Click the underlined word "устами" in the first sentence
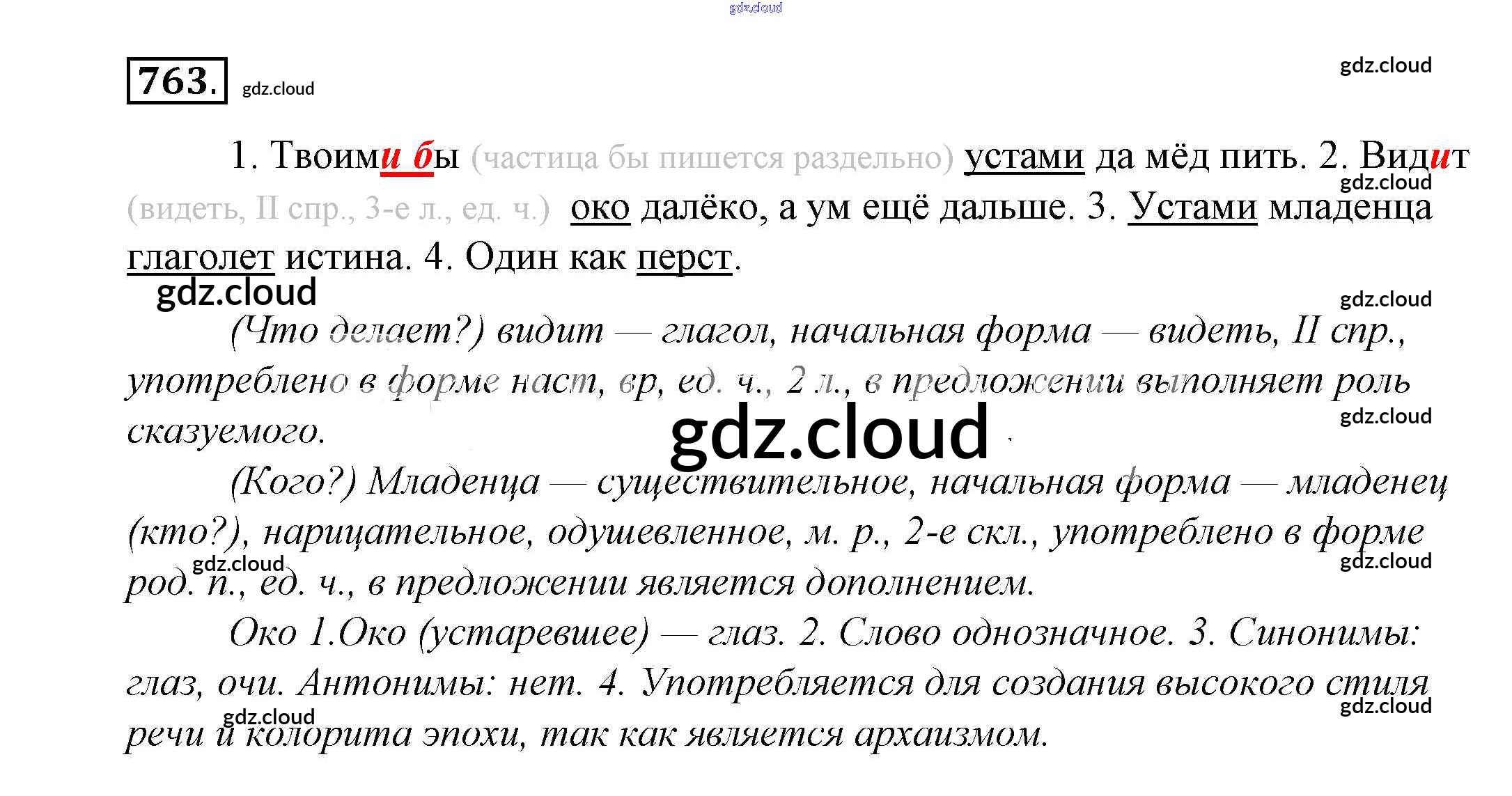The height and width of the screenshot is (796, 1512). coord(1024,156)
